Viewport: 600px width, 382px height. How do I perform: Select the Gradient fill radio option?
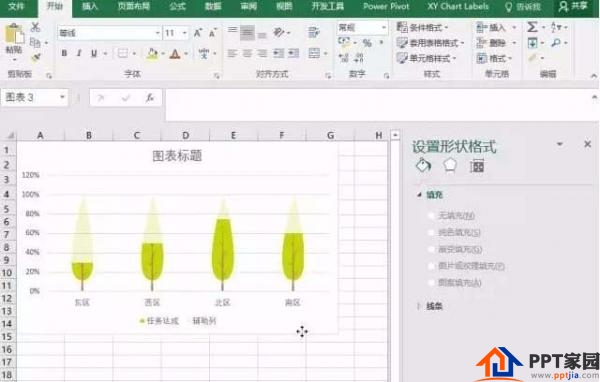tap(431, 249)
